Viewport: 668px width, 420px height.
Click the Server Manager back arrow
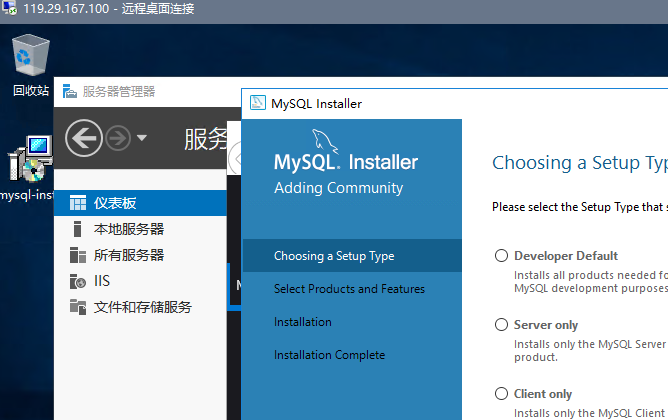click(x=84, y=137)
